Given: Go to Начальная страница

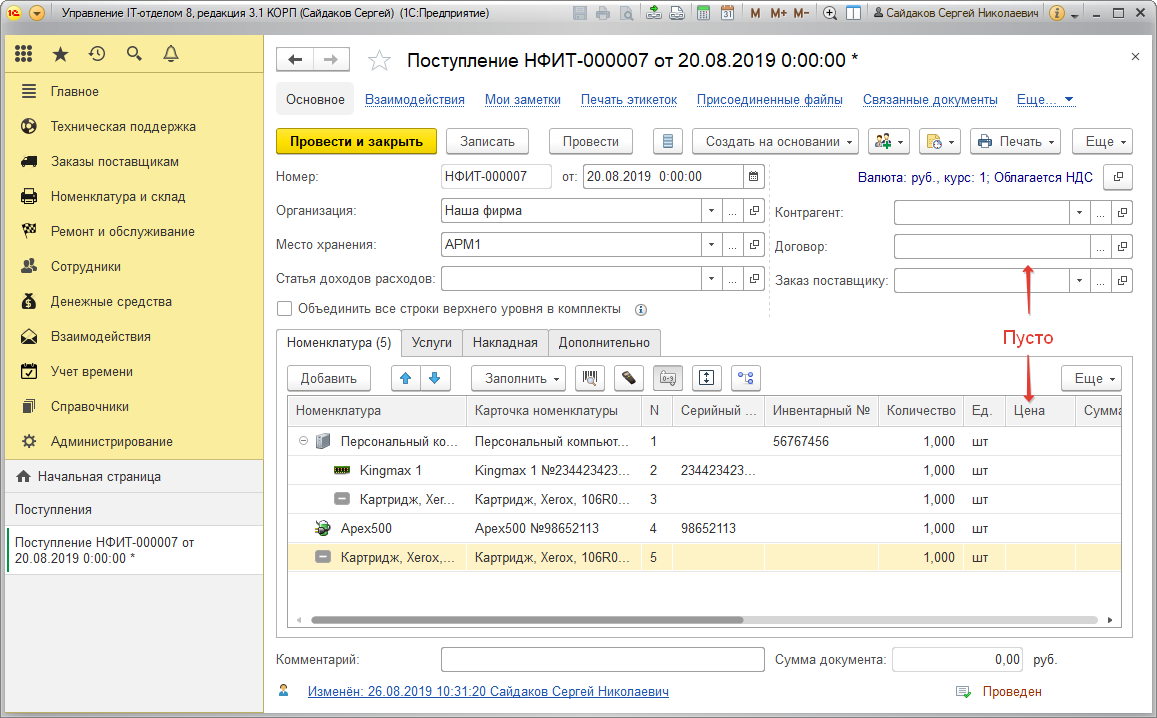Looking at the screenshot, I should (x=100, y=476).
